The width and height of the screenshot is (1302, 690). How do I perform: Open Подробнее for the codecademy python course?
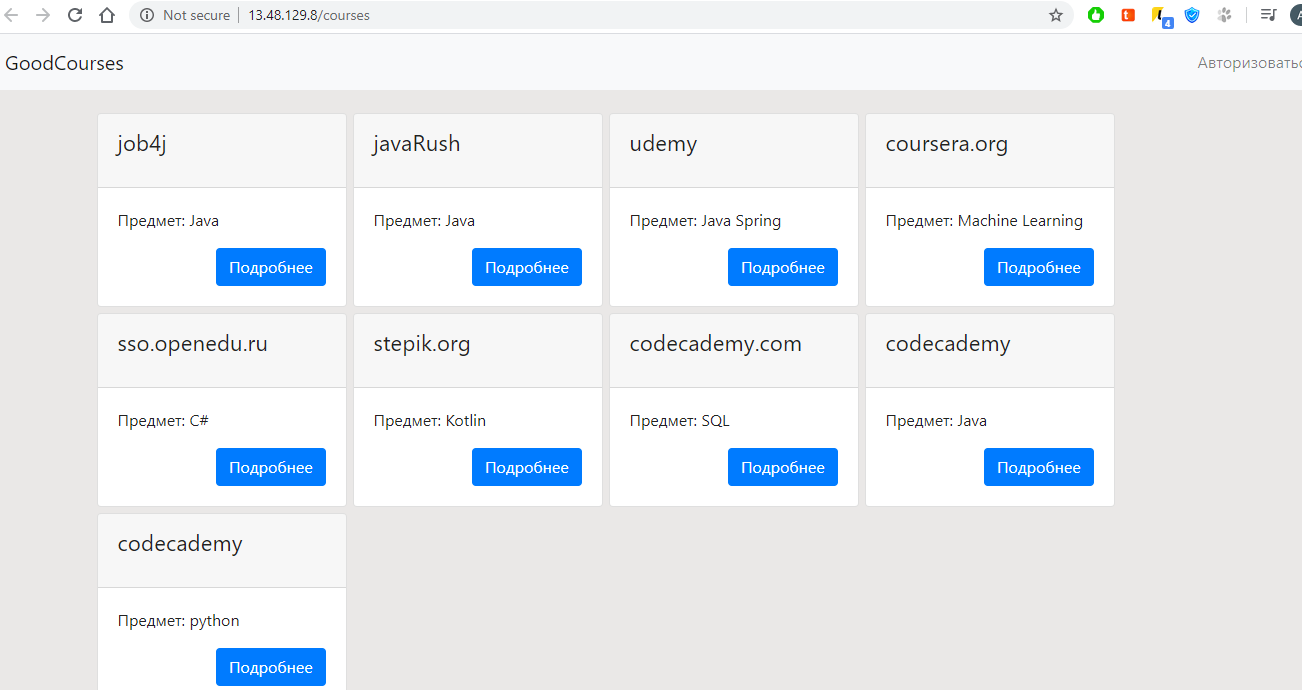[271, 667]
